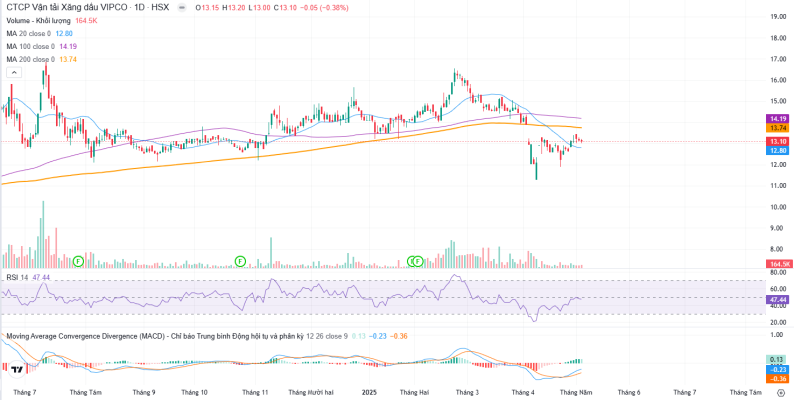Click the open value O13.15 in header
The image size is (794, 400).
pyautogui.click(x=207, y=8)
